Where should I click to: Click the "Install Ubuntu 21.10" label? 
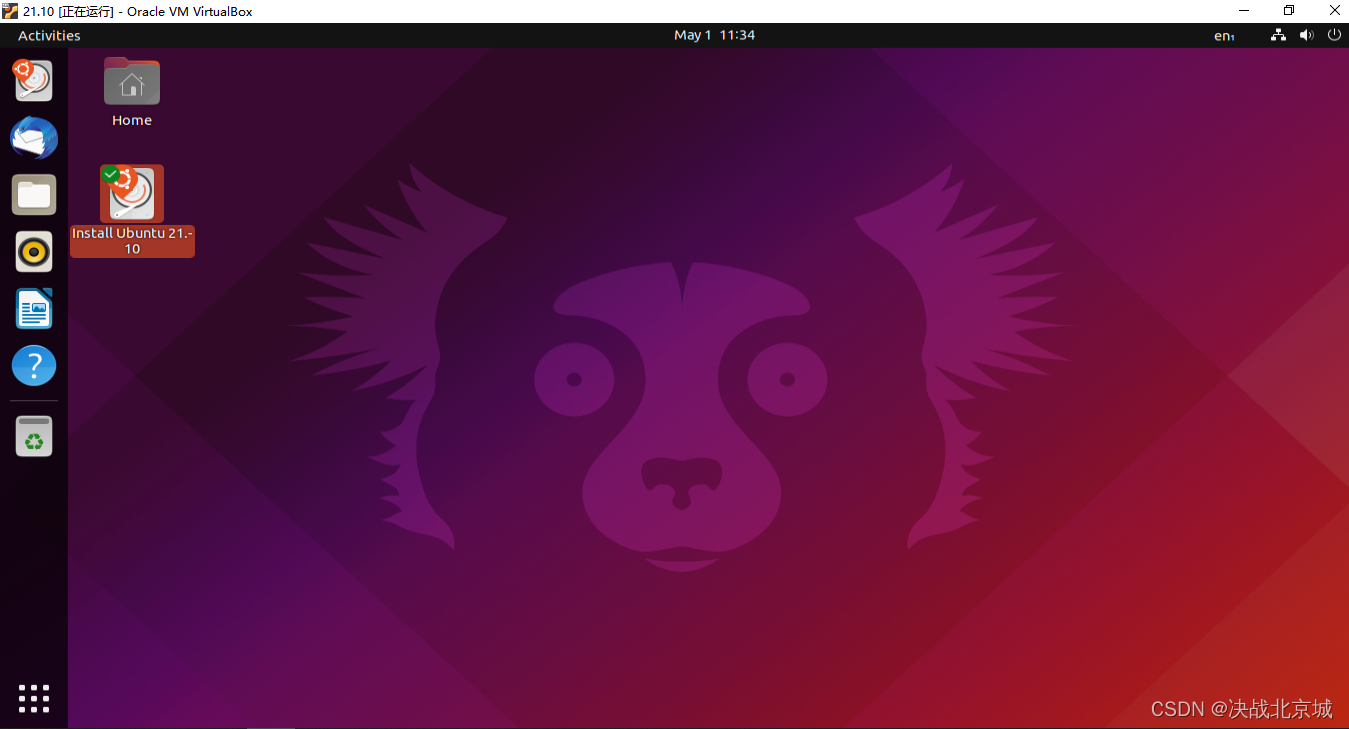coord(132,241)
